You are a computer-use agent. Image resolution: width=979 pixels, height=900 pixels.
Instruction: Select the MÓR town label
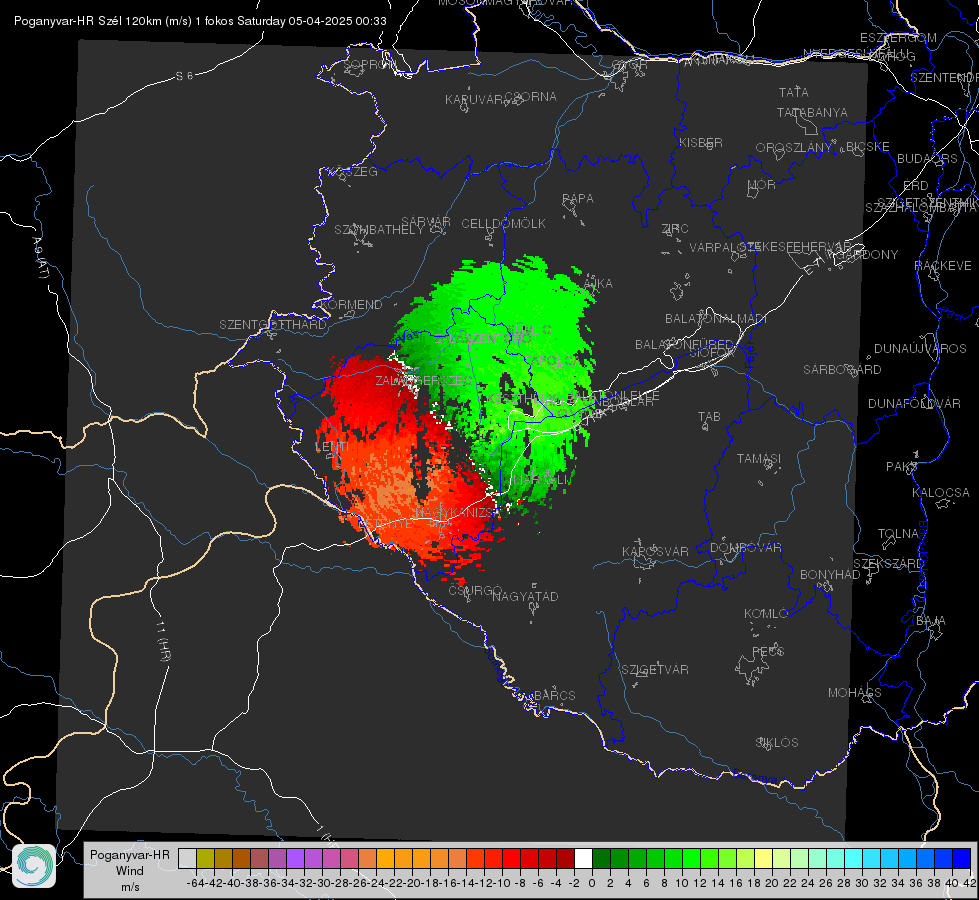click(762, 185)
